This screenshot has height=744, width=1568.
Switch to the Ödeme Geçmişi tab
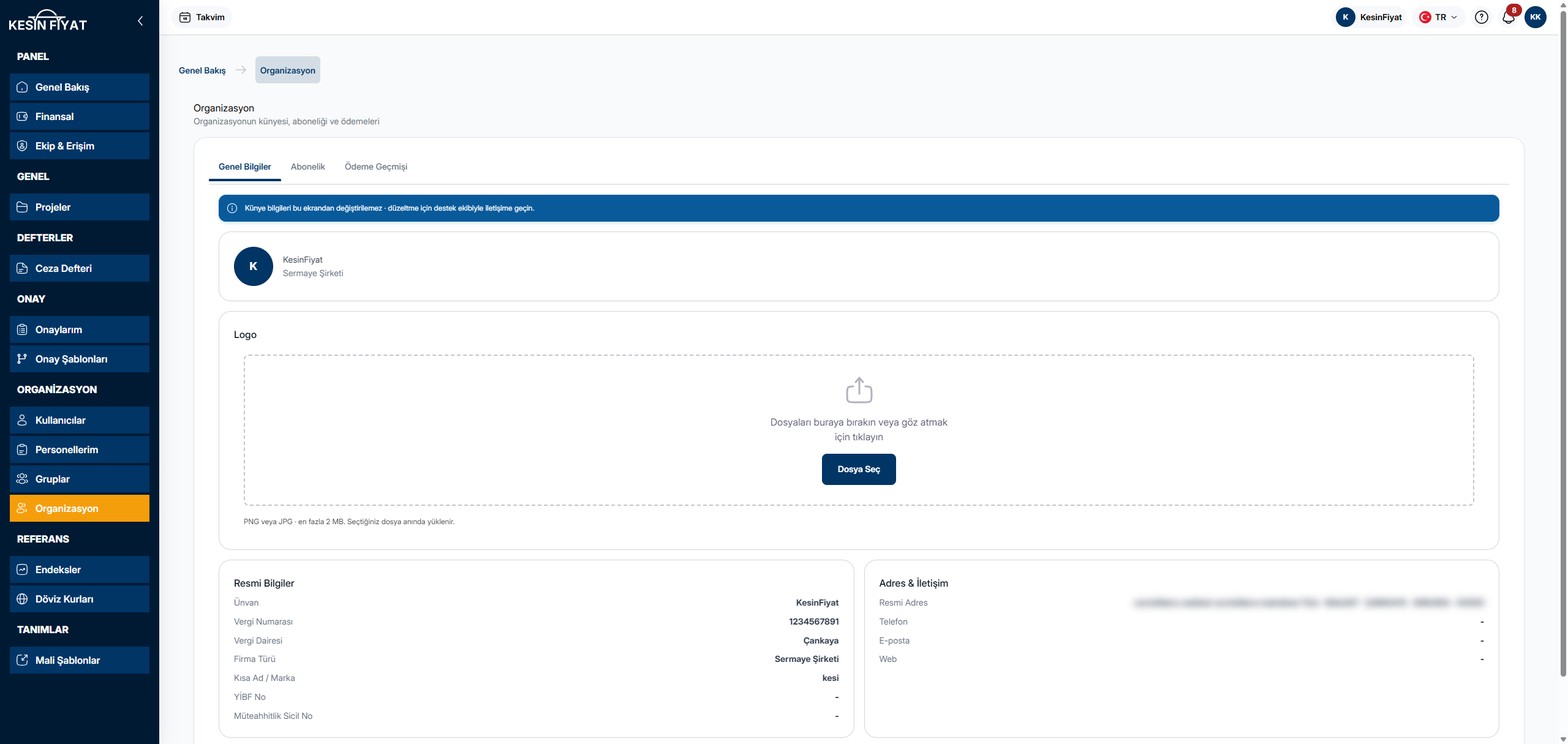click(376, 166)
